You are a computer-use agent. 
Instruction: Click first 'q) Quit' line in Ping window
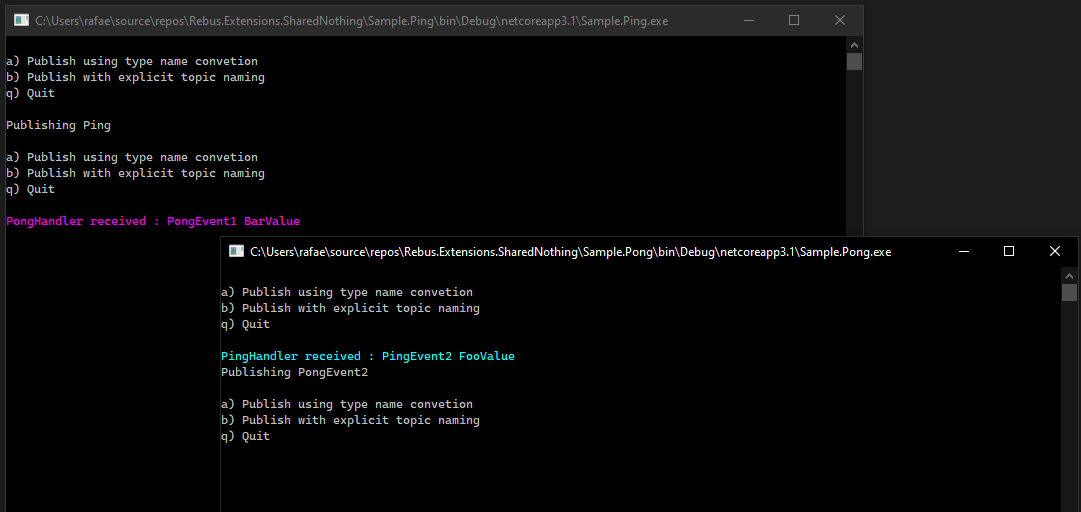[x=30, y=93]
